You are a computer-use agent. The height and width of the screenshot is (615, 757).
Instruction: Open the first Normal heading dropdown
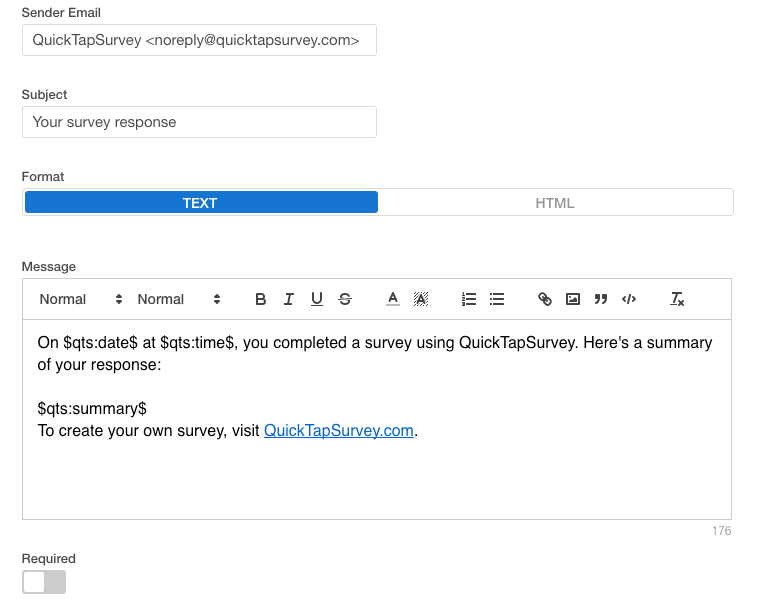tap(81, 299)
